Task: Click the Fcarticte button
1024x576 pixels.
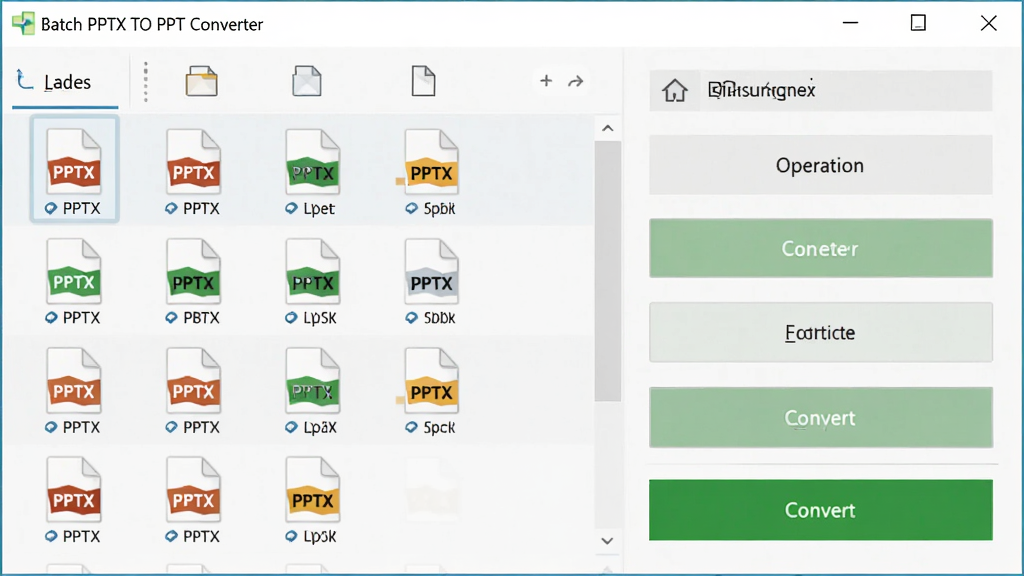Action: tap(821, 332)
